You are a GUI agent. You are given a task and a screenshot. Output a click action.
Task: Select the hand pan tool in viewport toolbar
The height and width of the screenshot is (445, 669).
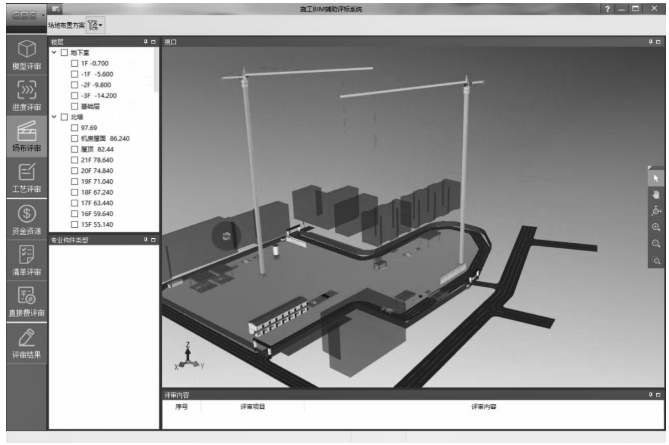click(656, 195)
